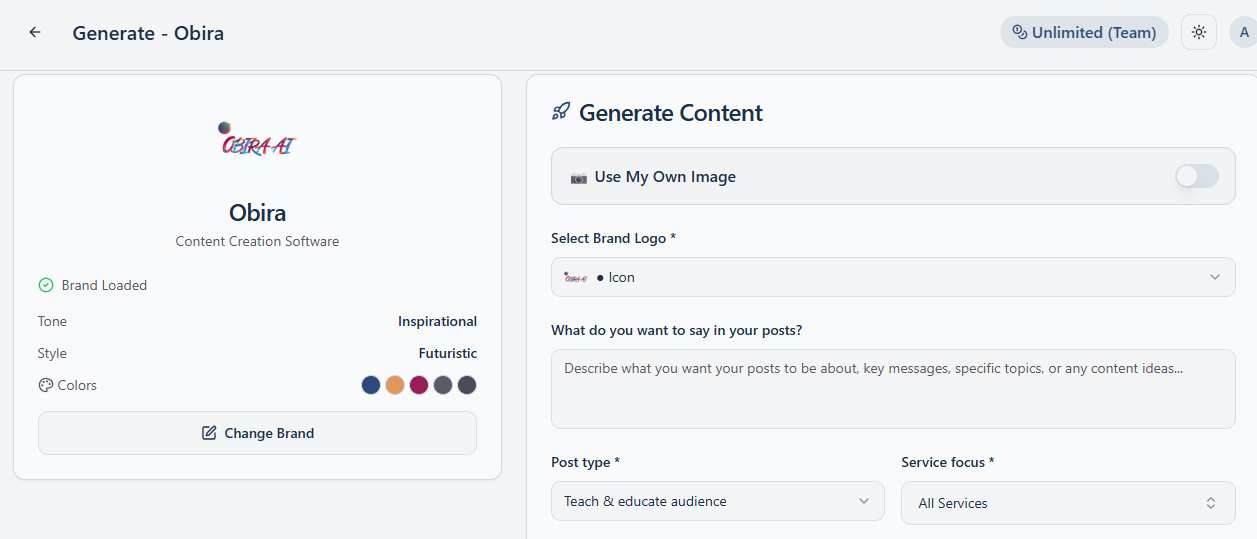
Task: Click the Brand Loaded status text
Action: tap(104, 285)
